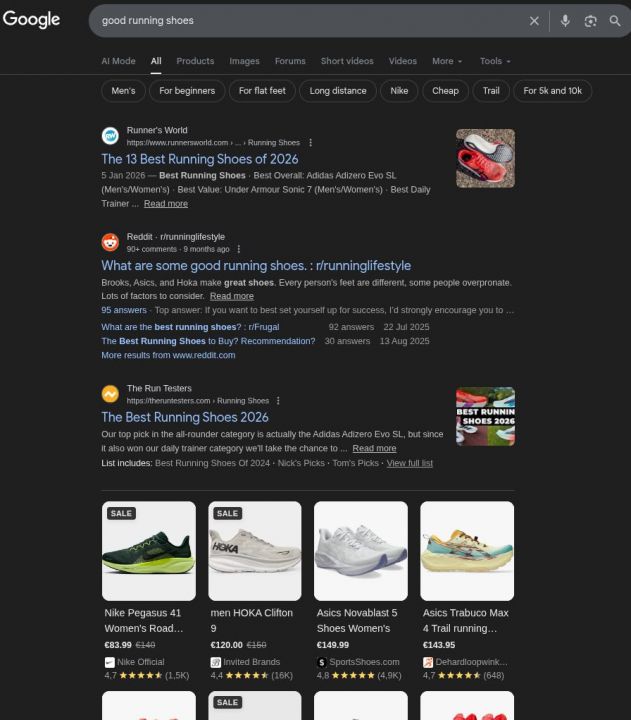Click Invited Brands store logo icon
The height and width of the screenshot is (720, 631).
tap(215, 662)
